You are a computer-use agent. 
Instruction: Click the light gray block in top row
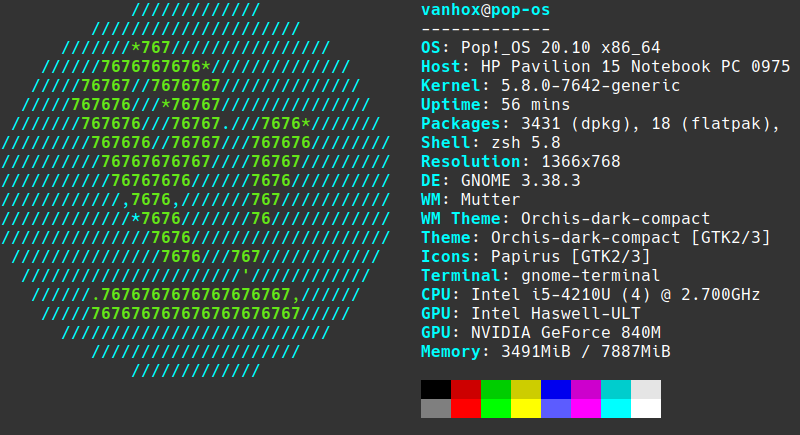tap(646, 390)
